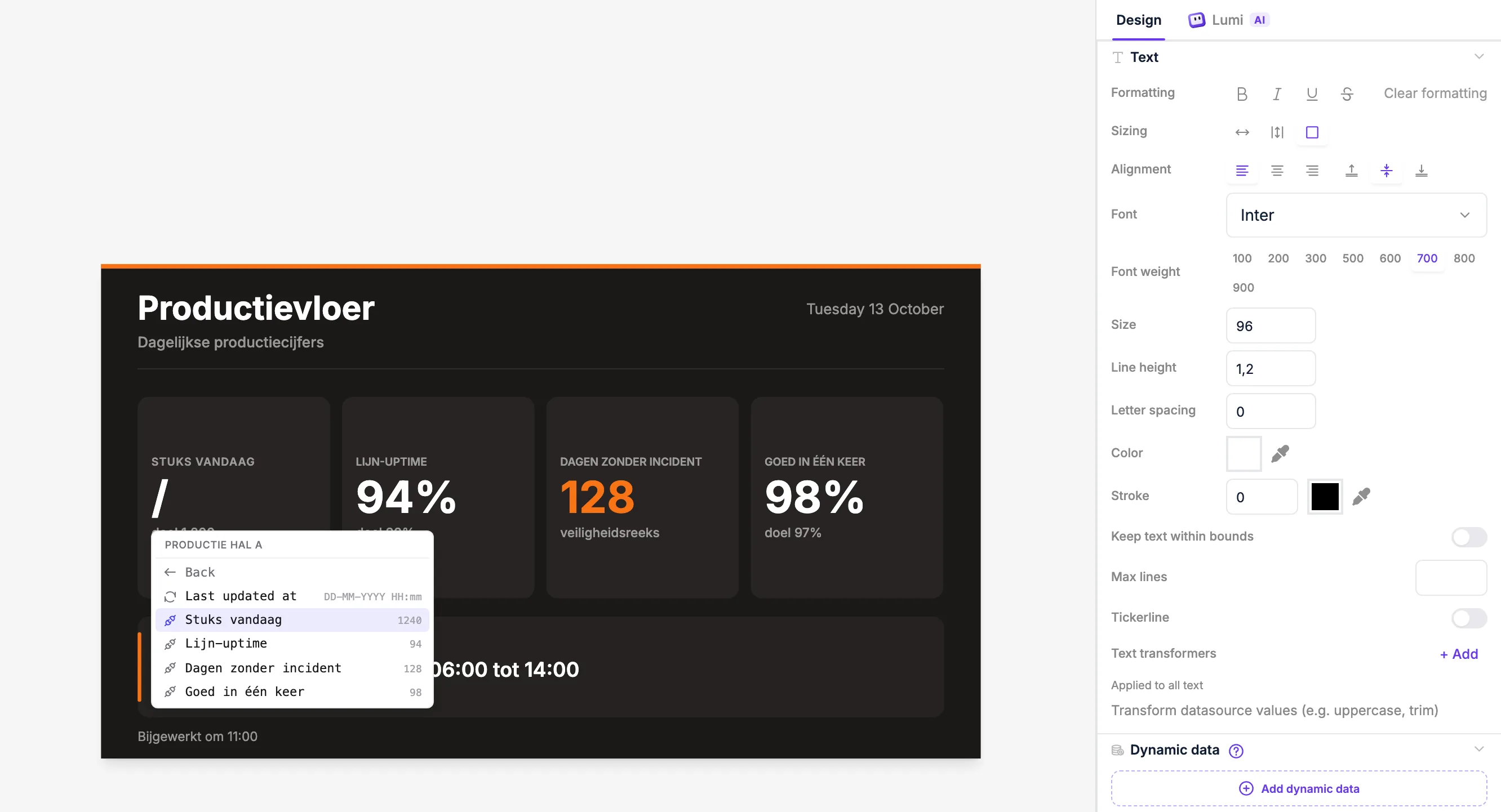Viewport: 1501px width, 812px height.
Task: Open the black stroke color swatch
Action: [1325, 496]
